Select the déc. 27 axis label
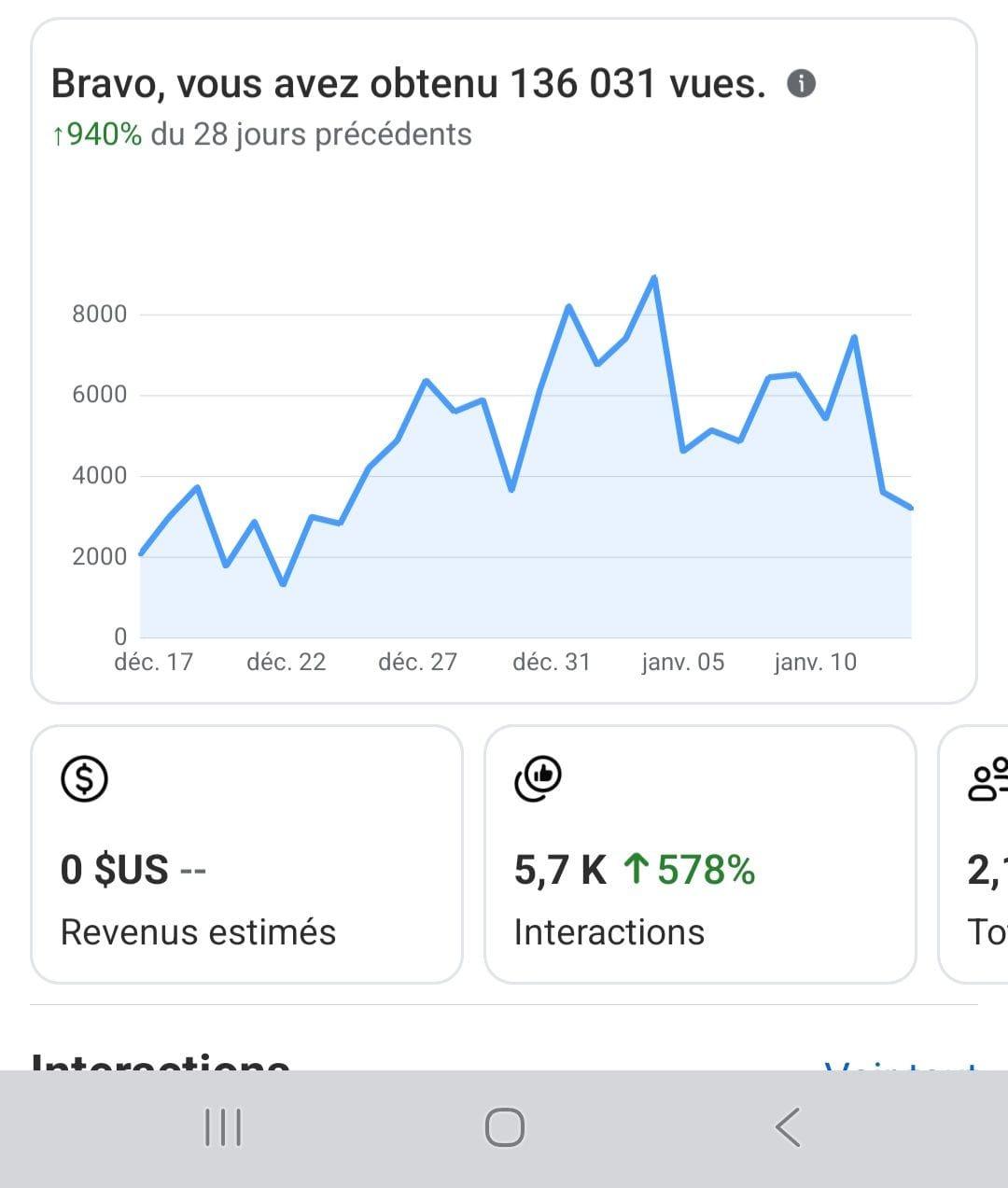 pos(417,662)
